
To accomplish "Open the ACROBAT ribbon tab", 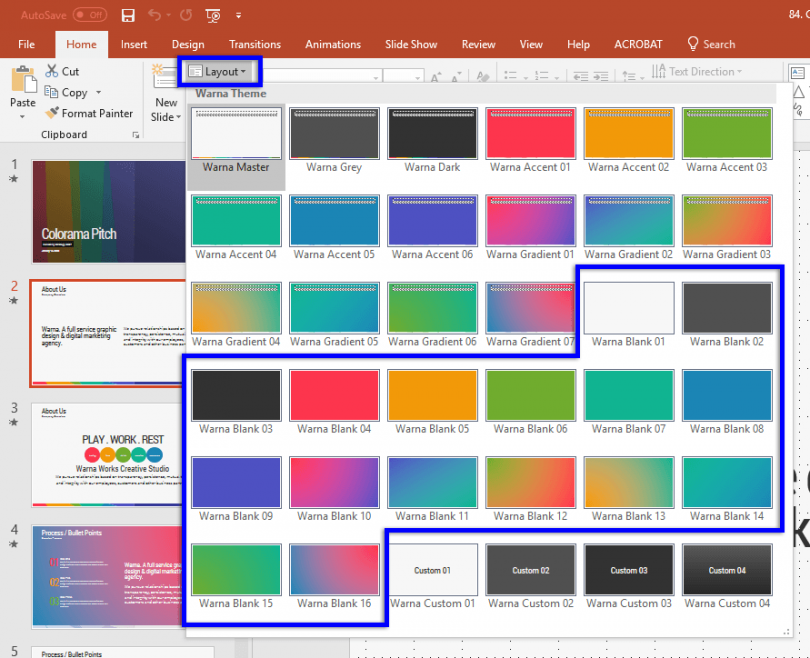I will (x=638, y=44).
